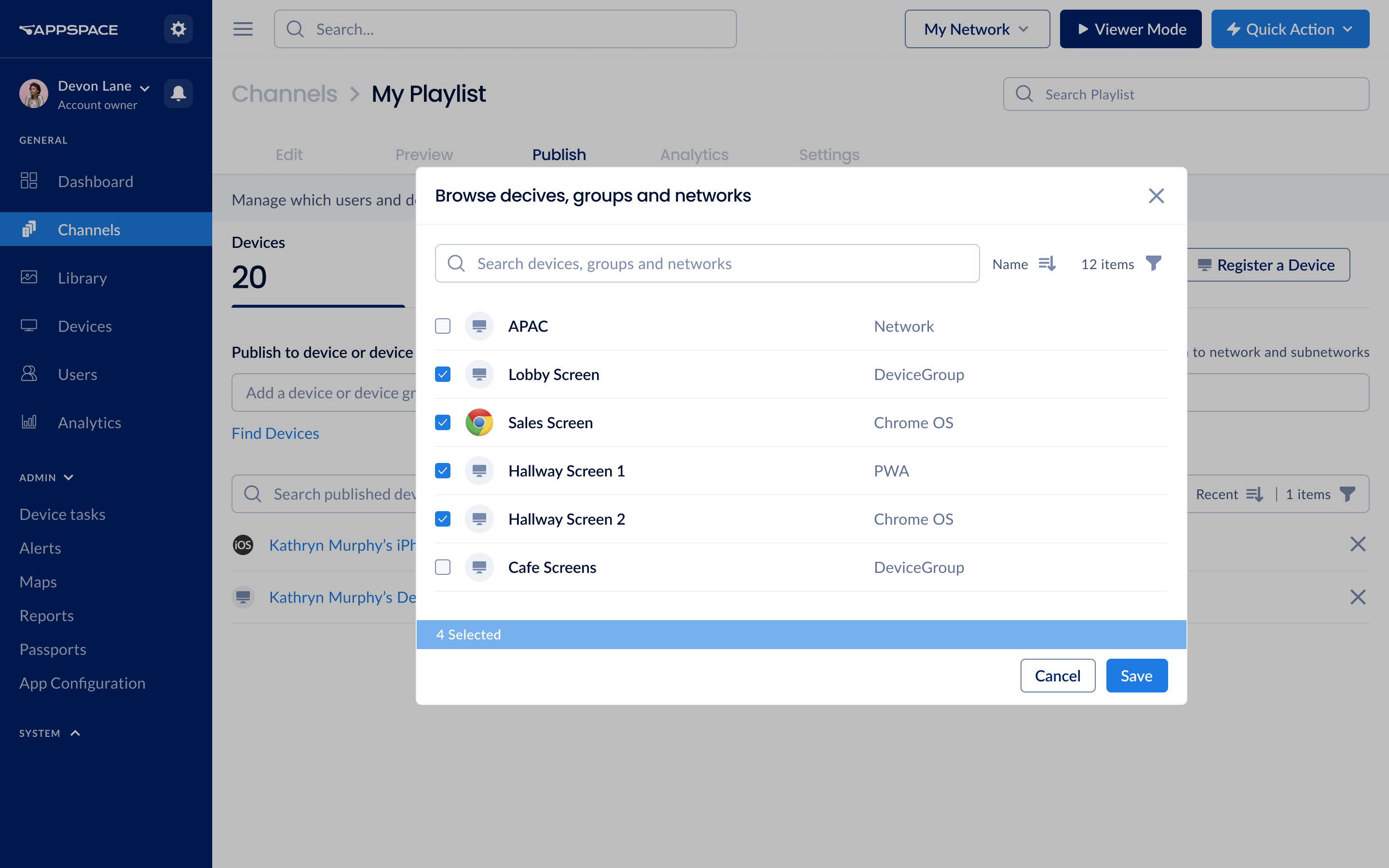Enable the Cafe Screens checkbox

pyautogui.click(x=444, y=567)
